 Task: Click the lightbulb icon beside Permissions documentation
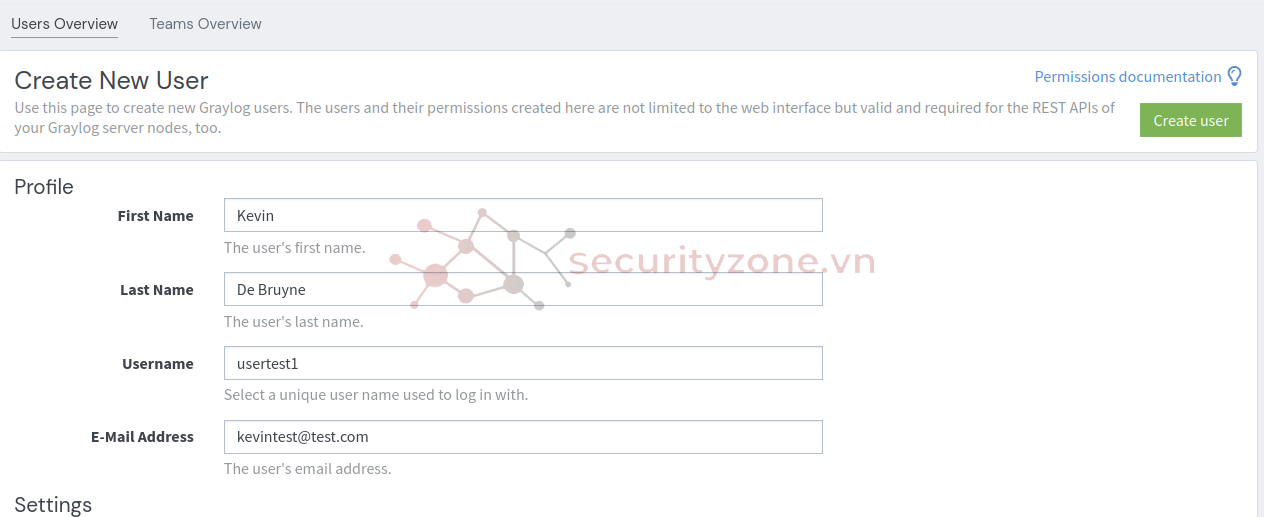point(1234,76)
